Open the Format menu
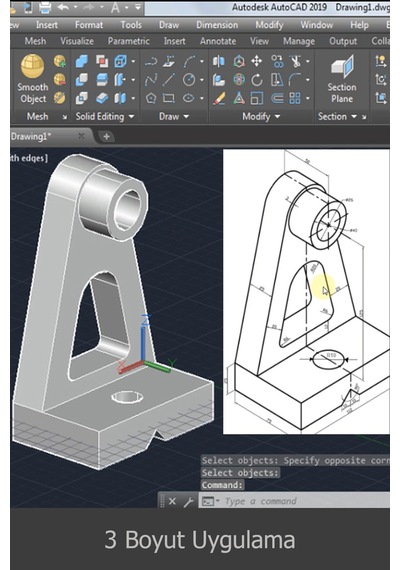Screen dimensions: 400x570 89,25
